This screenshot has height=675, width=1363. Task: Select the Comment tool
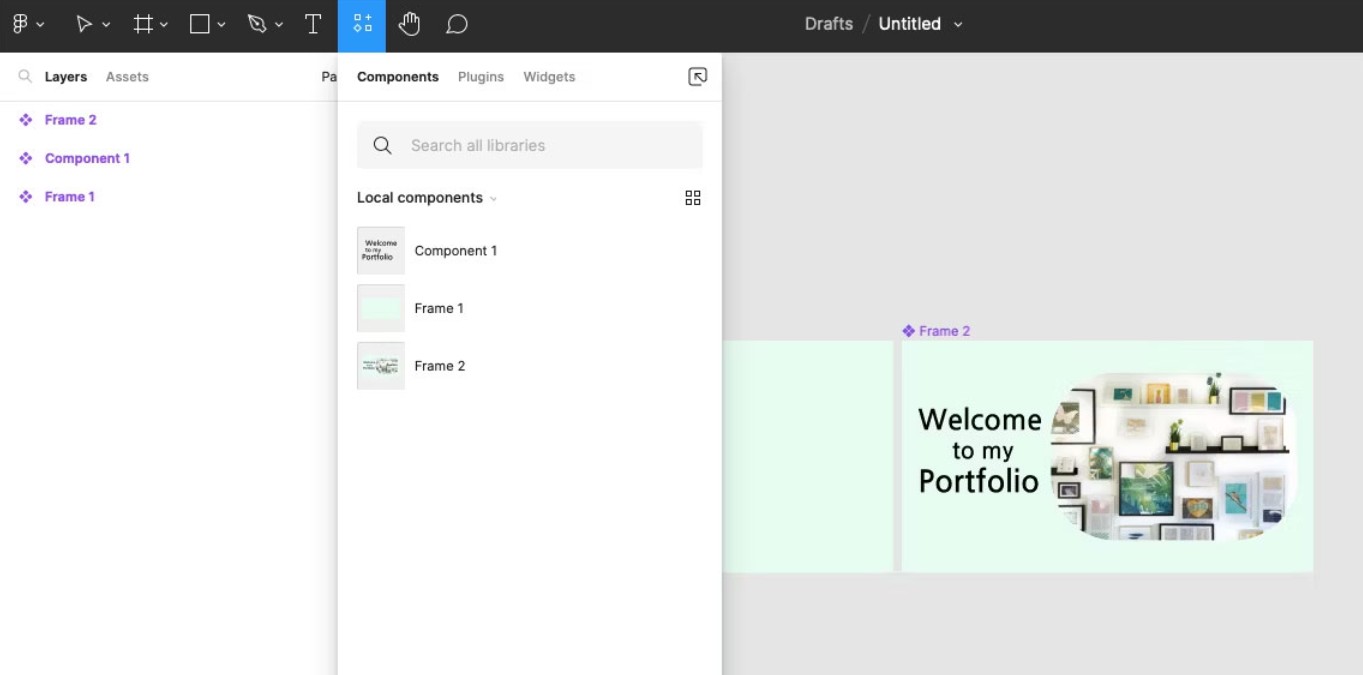point(457,24)
